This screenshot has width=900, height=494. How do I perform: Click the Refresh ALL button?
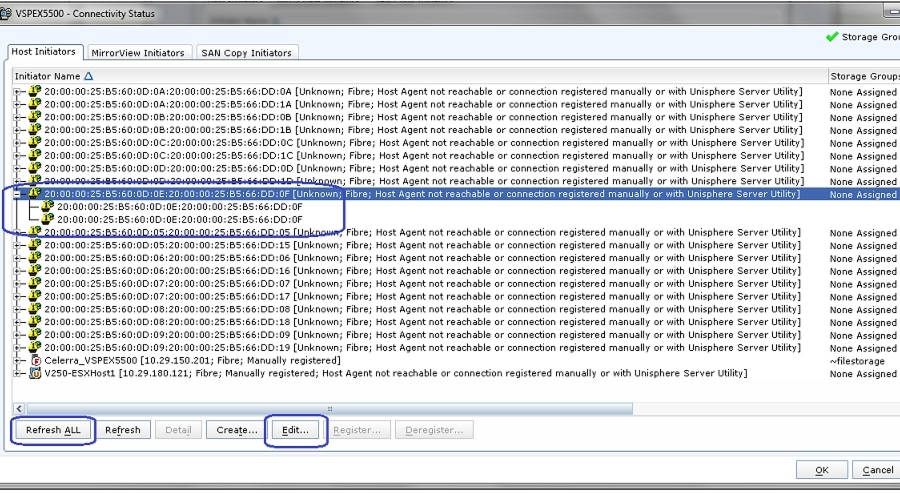tap(53, 430)
